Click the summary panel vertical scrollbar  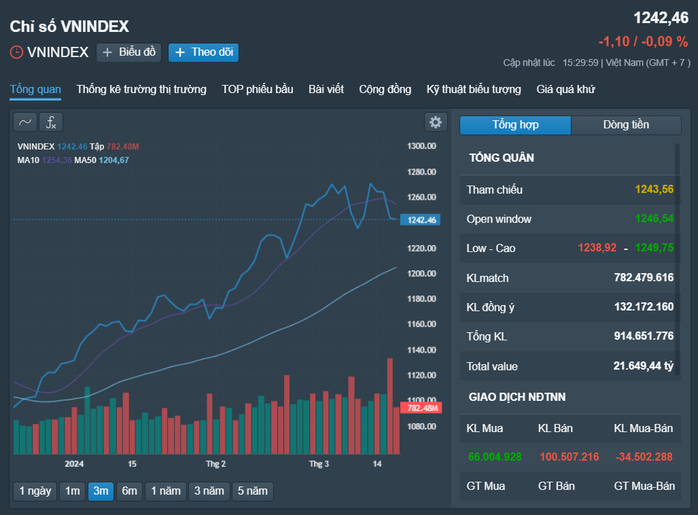click(x=677, y=259)
